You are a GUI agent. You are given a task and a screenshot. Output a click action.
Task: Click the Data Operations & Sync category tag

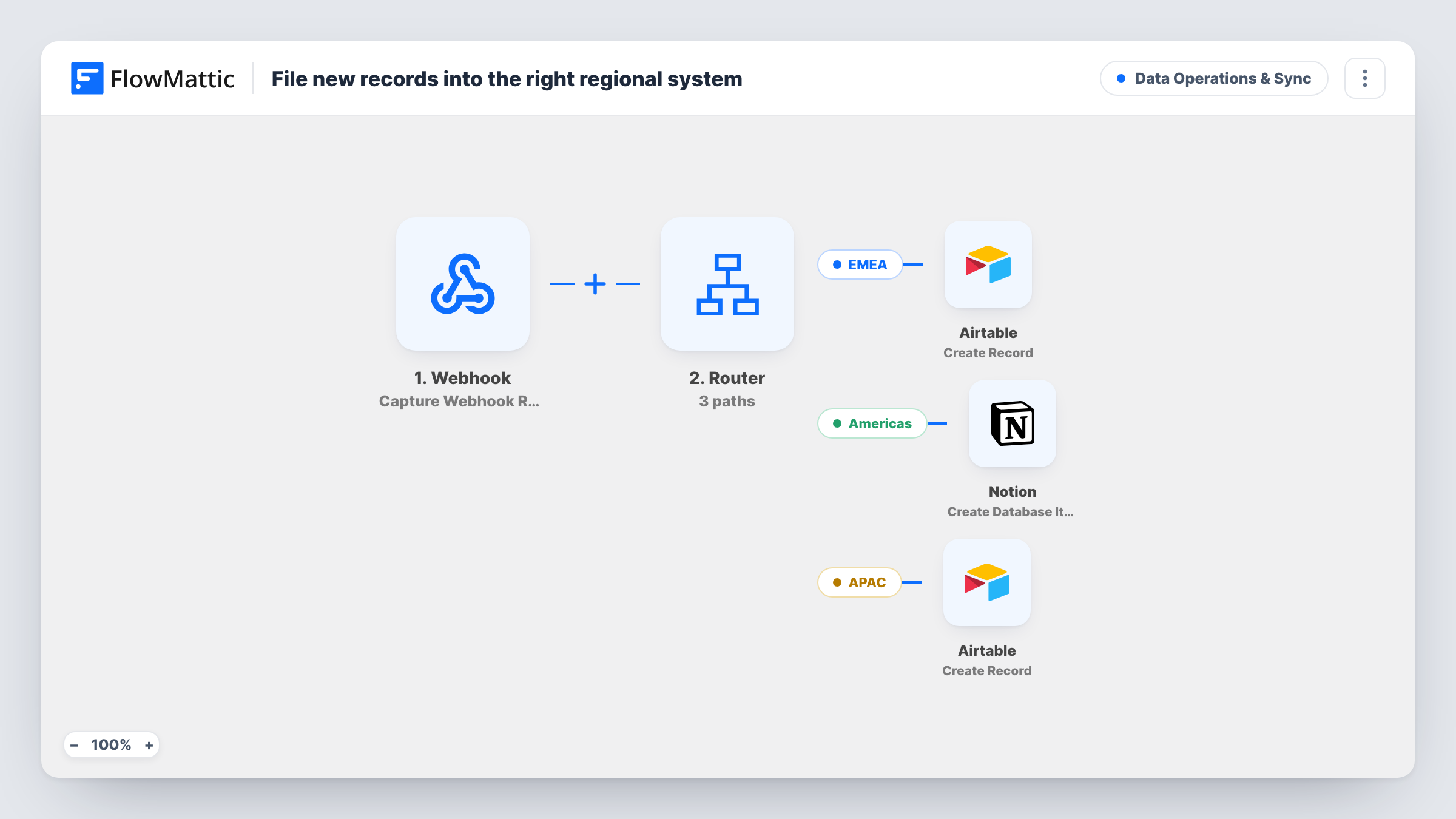point(1214,78)
